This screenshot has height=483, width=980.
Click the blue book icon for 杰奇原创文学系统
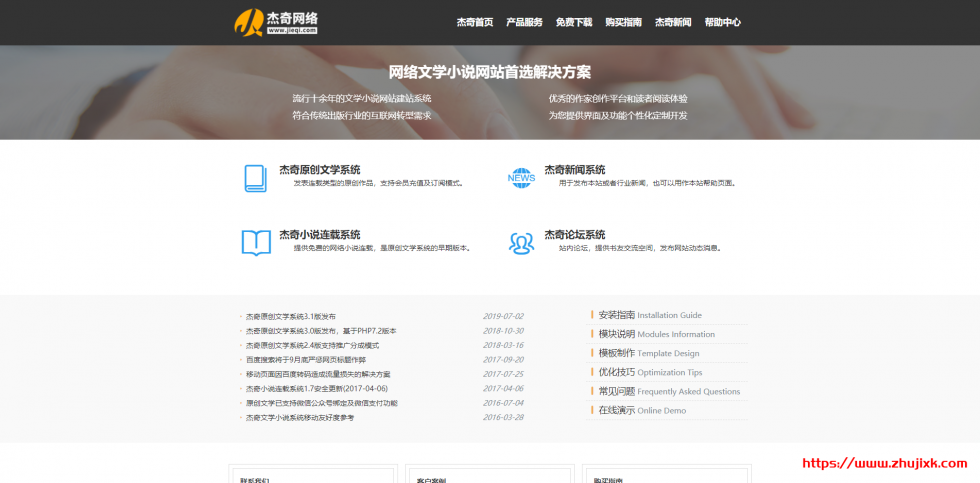click(255, 179)
